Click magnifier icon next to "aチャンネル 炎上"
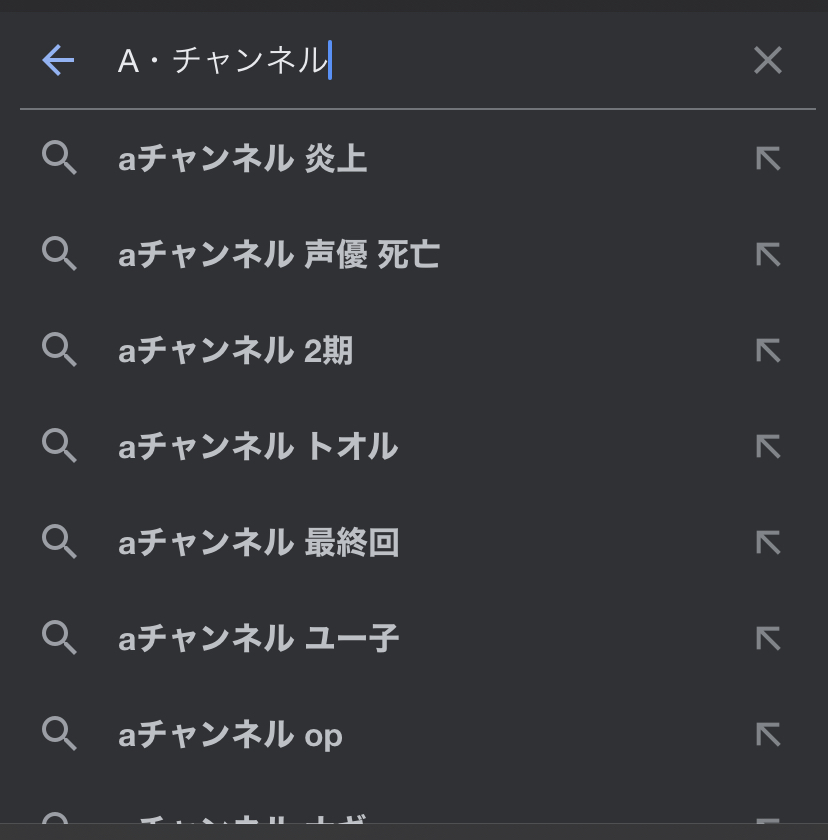The image size is (828, 840). pyautogui.click(x=59, y=159)
